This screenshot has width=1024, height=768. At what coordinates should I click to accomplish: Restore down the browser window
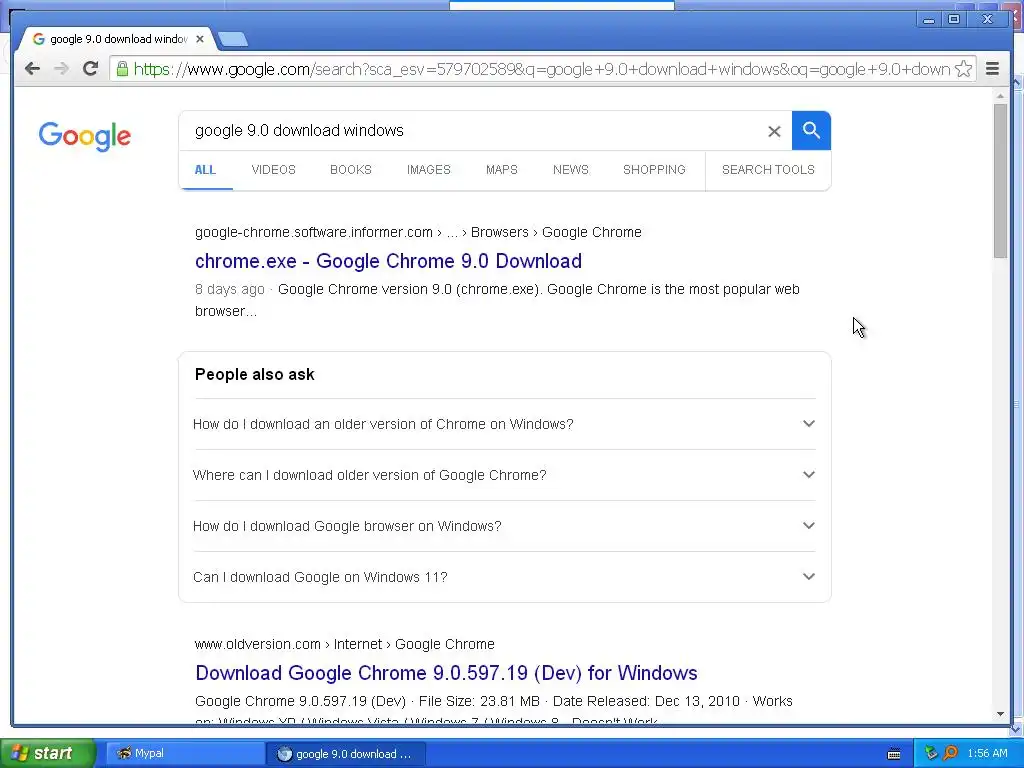coord(954,20)
